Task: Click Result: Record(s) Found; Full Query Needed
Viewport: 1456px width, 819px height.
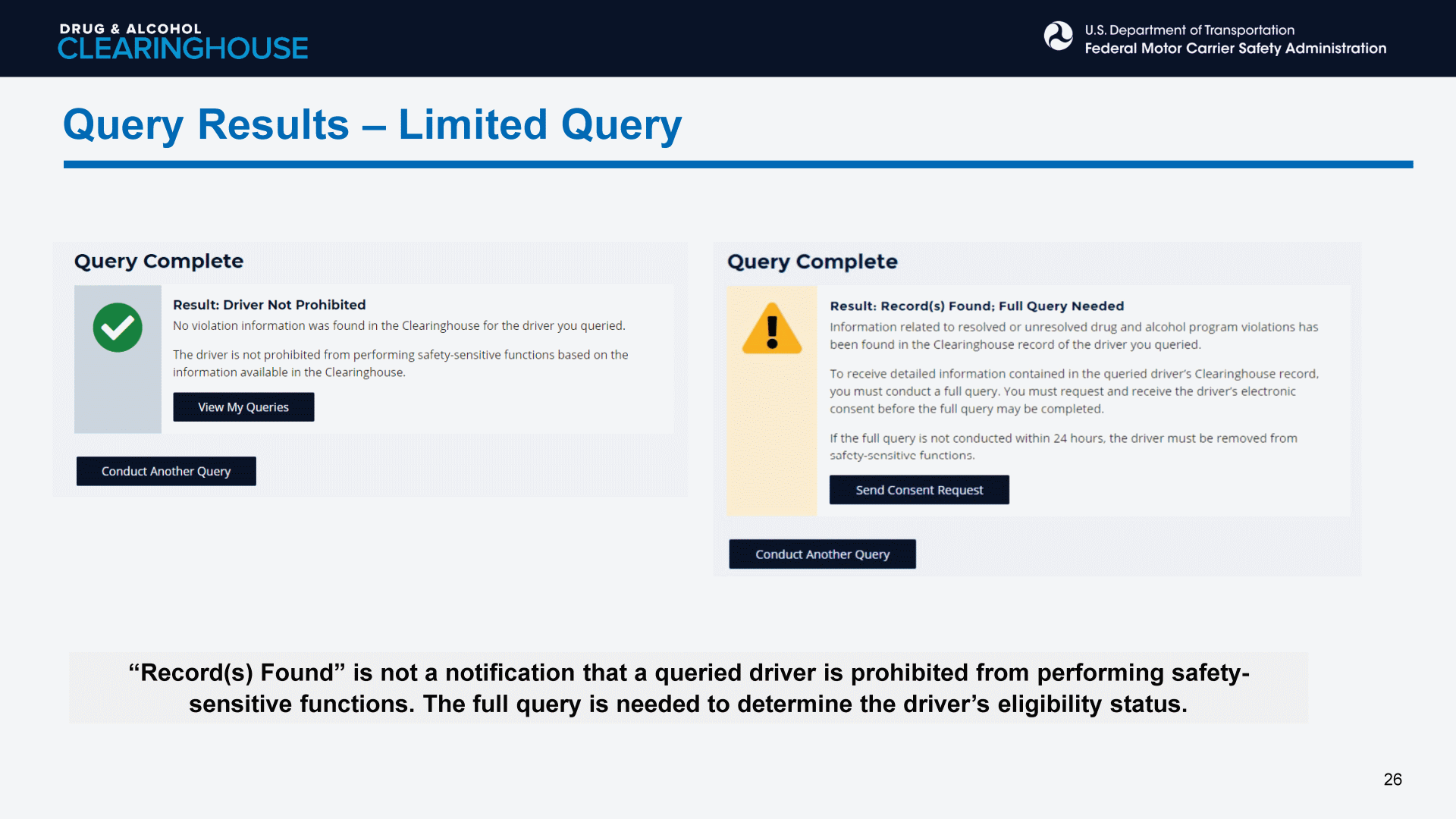Action: [x=977, y=306]
